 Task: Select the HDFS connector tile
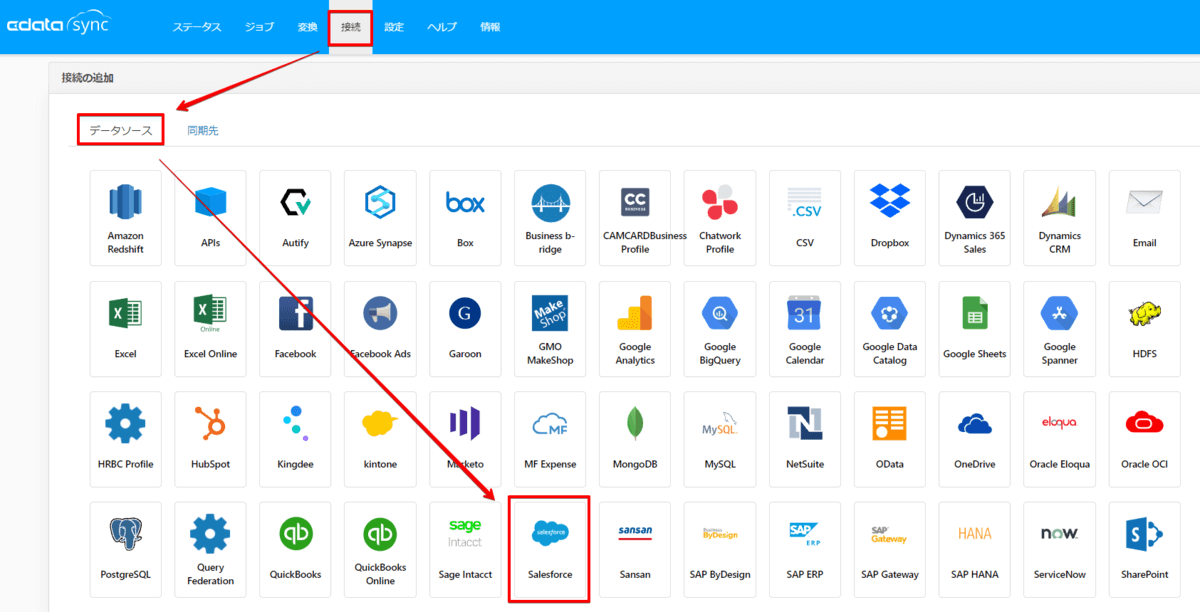1145,329
